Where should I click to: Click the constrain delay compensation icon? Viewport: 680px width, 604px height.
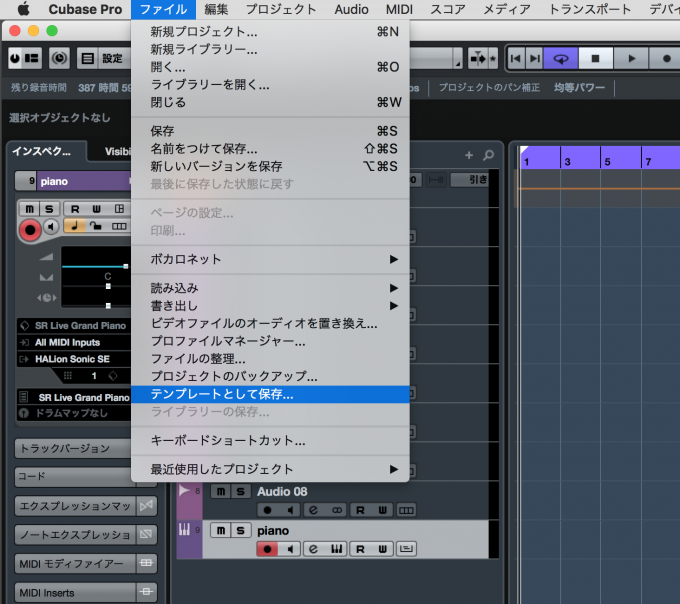[59, 58]
